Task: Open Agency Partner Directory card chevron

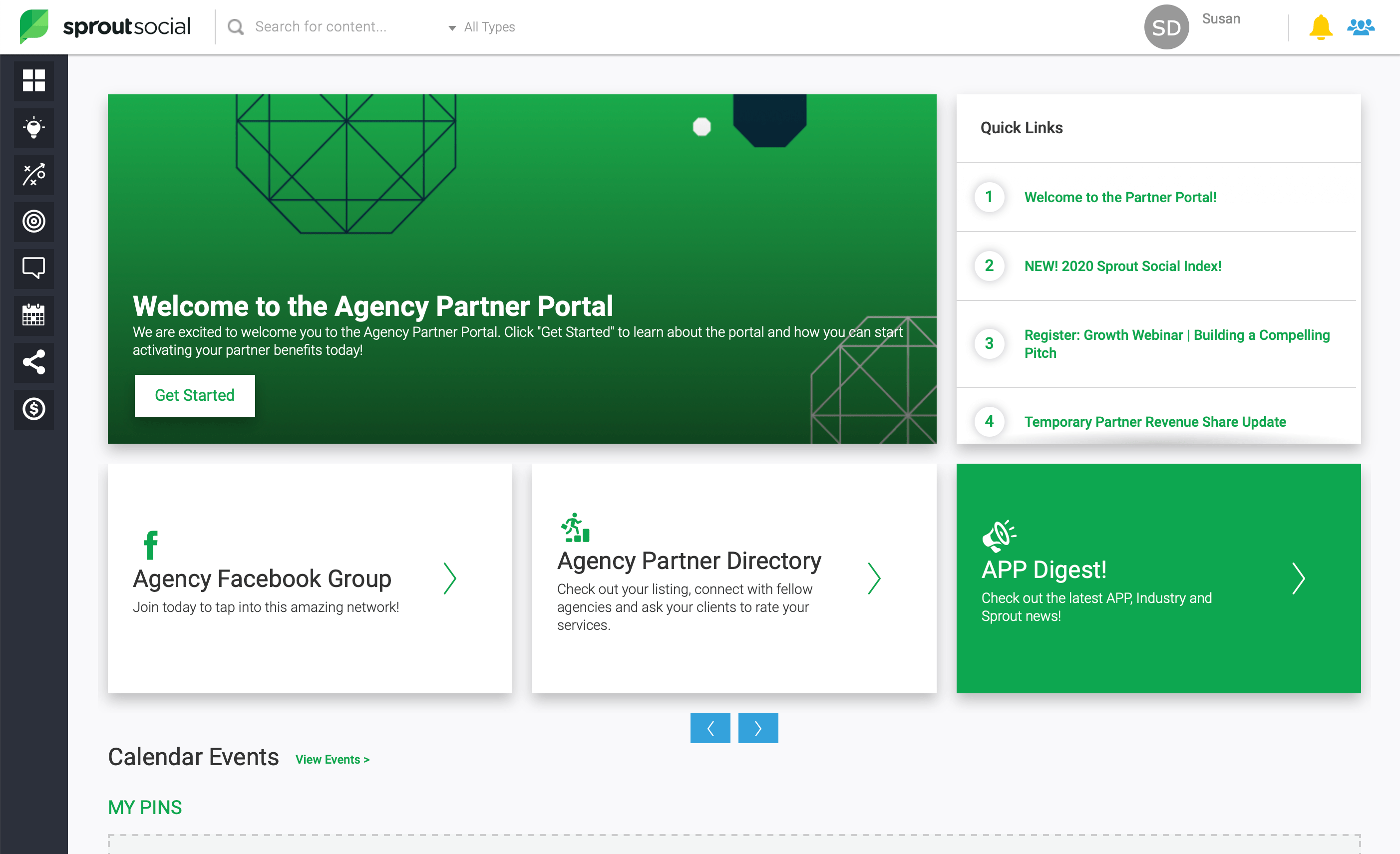Action: [x=874, y=578]
